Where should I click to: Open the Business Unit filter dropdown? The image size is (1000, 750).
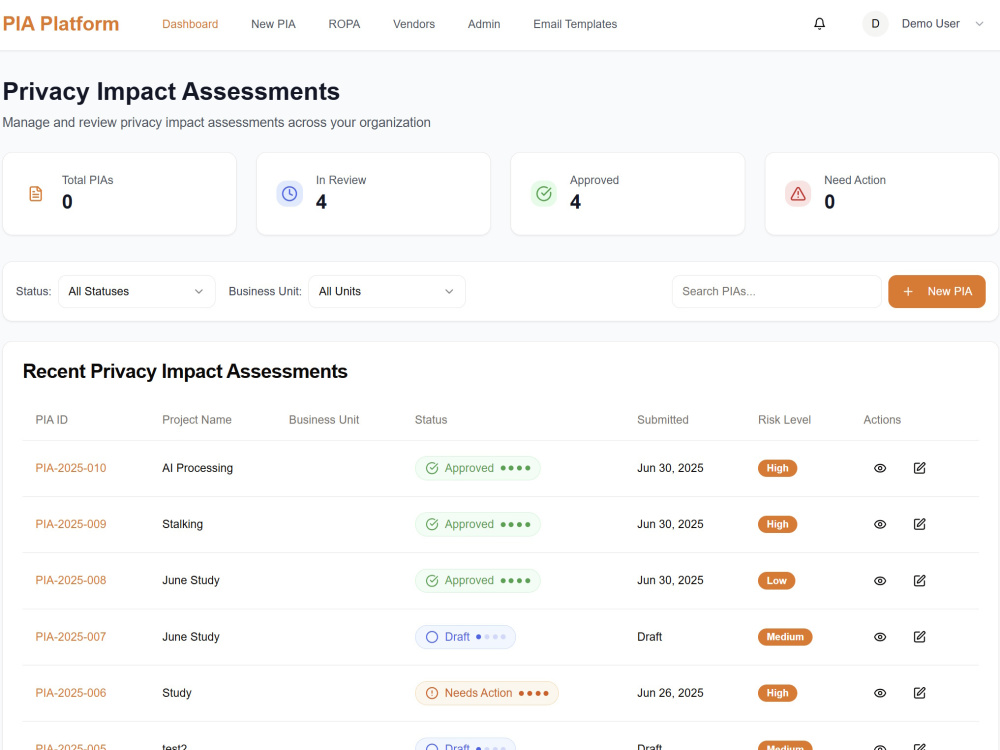coord(386,291)
